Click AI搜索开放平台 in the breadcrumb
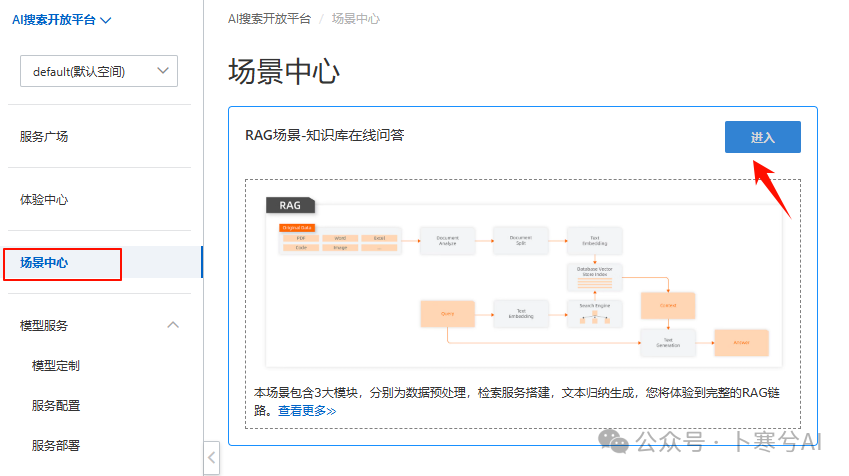This screenshot has height=476, width=849. tap(269, 19)
